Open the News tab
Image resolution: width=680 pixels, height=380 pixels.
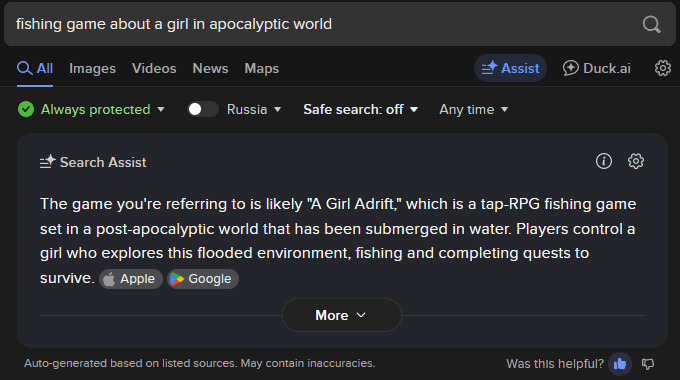(210, 69)
